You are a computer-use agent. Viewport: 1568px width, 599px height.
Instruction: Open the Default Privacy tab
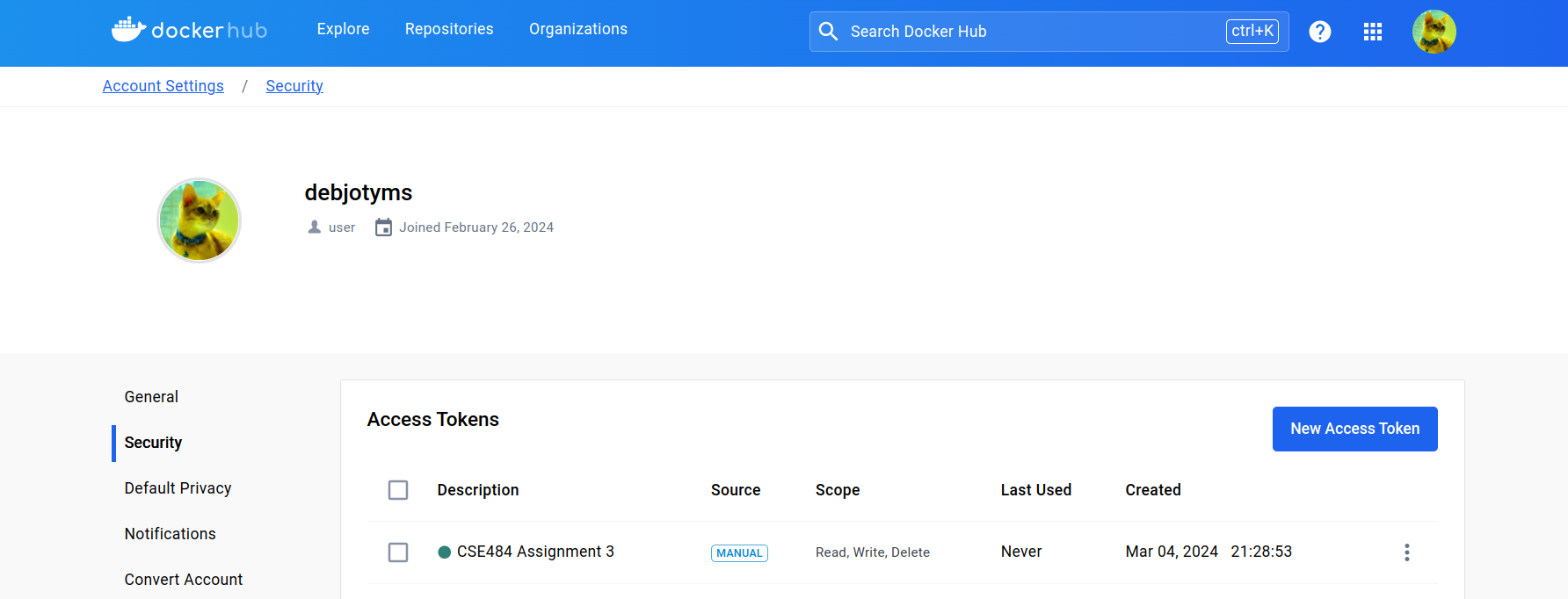178,488
